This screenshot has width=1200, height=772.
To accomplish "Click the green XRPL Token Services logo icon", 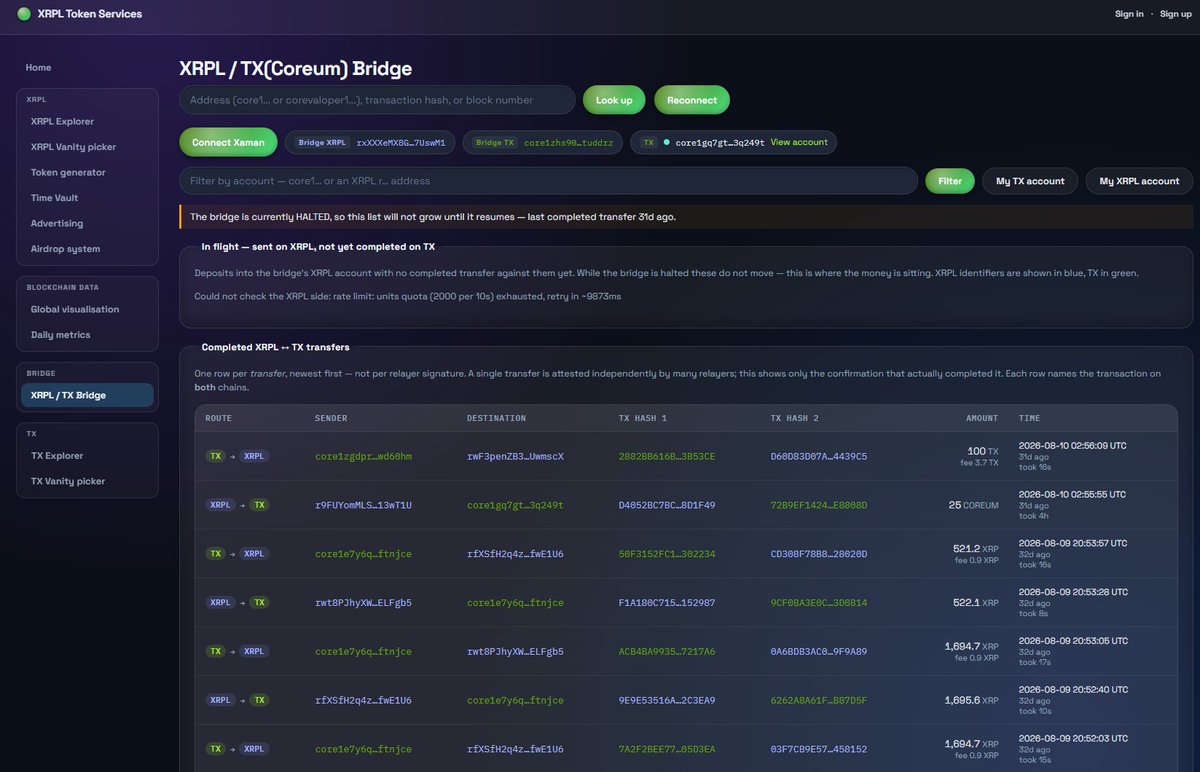I will point(24,14).
